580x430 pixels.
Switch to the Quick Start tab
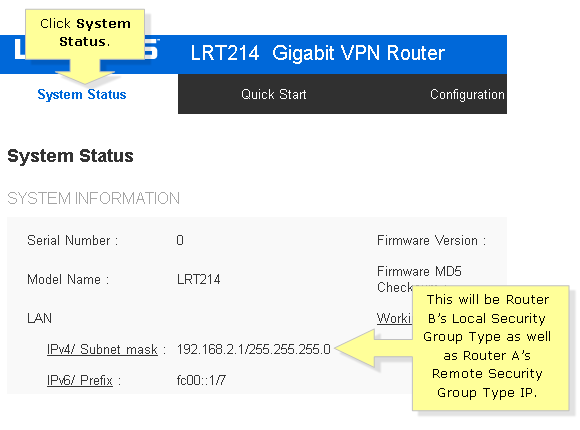pos(274,94)
